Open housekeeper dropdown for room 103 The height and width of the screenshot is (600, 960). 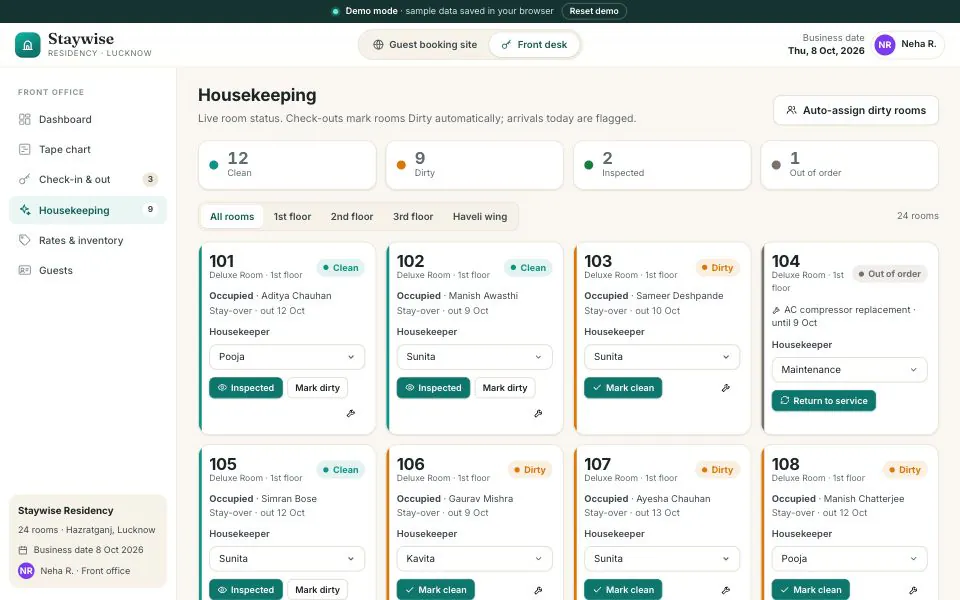[x=662, y=357]
